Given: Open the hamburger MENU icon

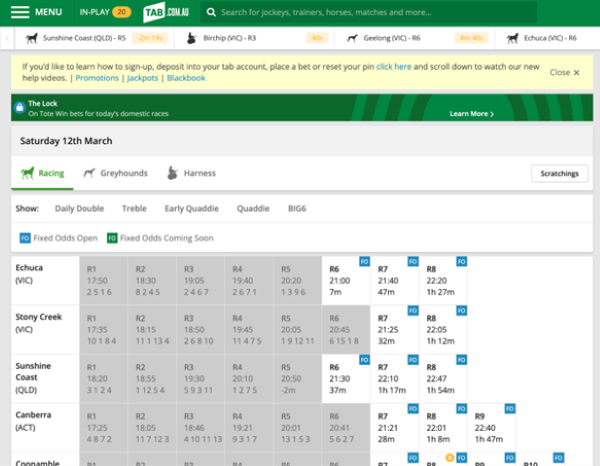Looking at the screenshot, I should [20, 12].
